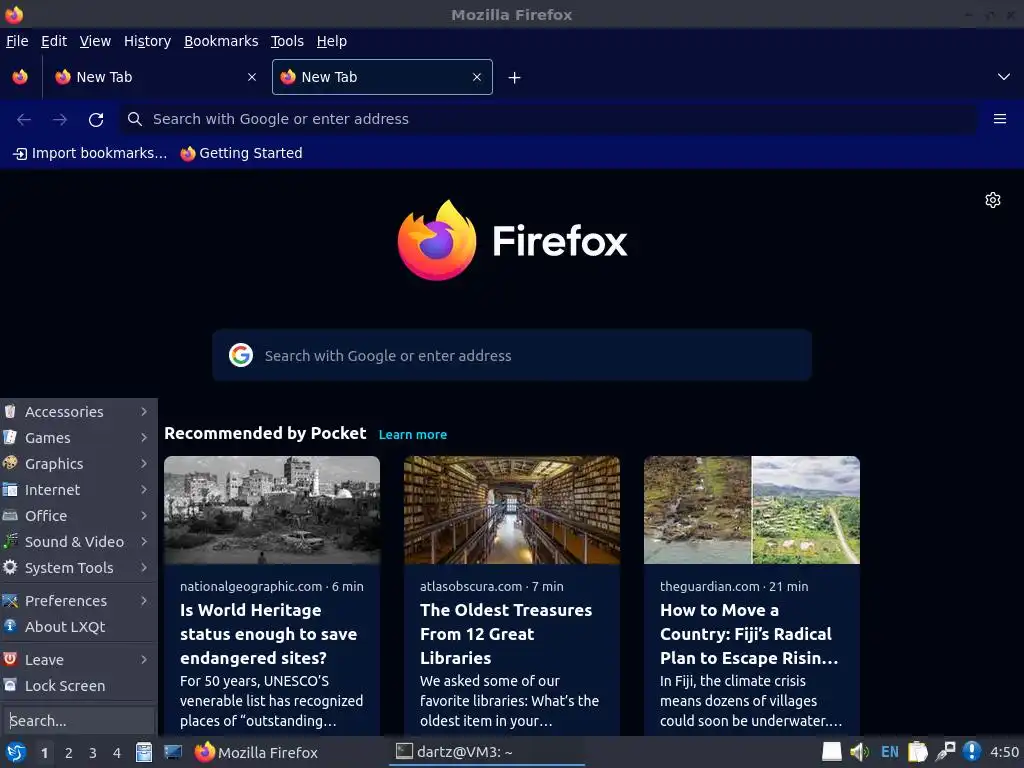This screenshot has width=1024, height=768.
Task: Expand the Preferences submenu
Action: point(78,601)
